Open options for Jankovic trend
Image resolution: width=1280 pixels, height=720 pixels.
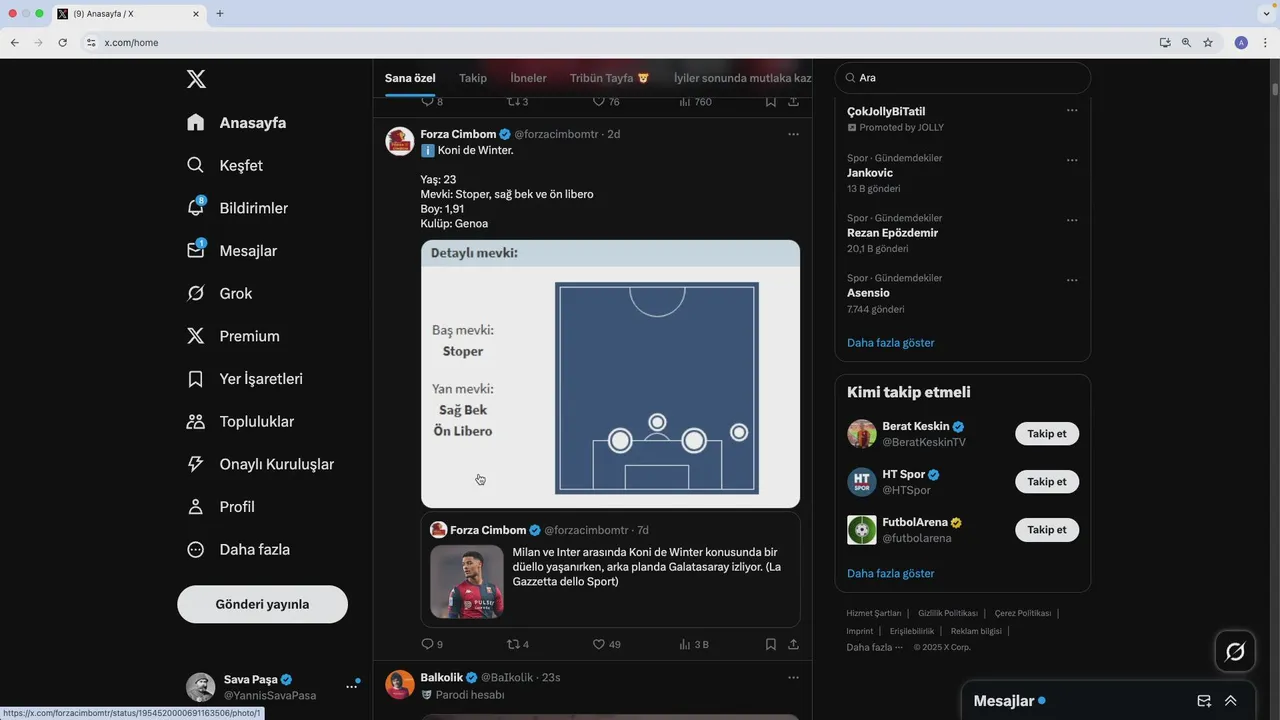(1072, 160)
